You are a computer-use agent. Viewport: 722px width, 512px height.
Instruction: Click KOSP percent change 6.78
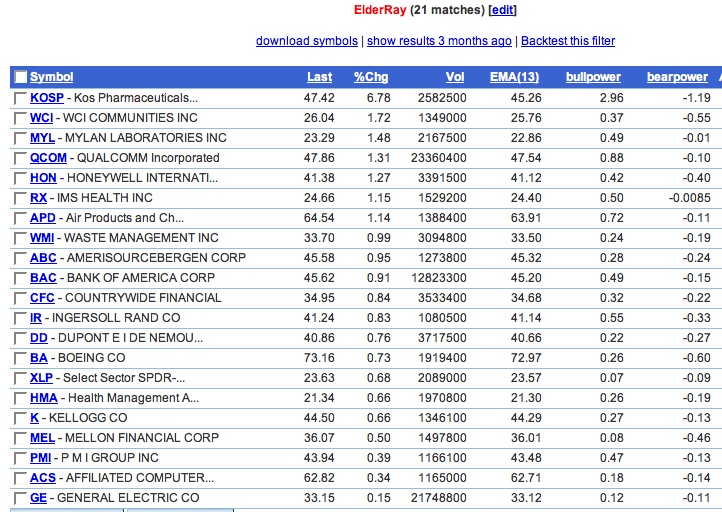click(378, 98)
